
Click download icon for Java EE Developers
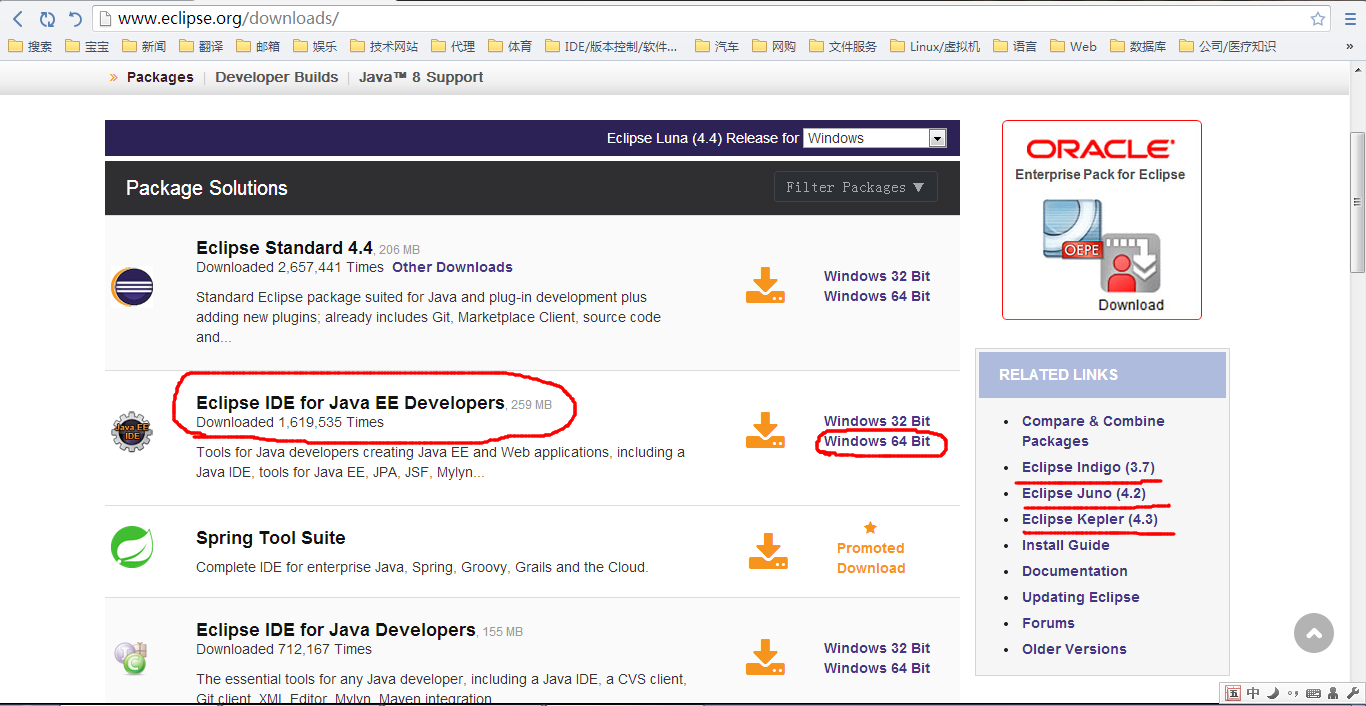[765, 430]
